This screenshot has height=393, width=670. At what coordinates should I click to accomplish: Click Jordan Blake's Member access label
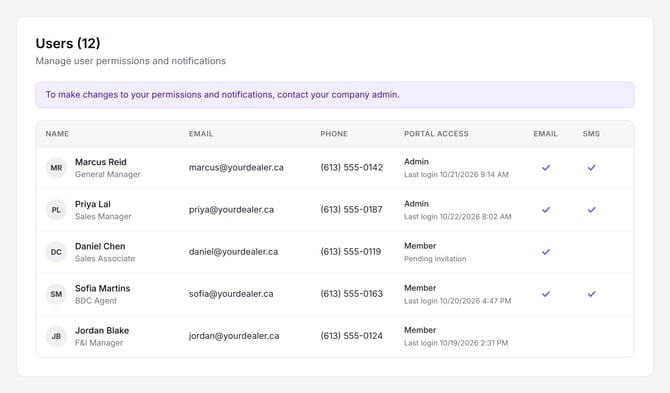420,330
